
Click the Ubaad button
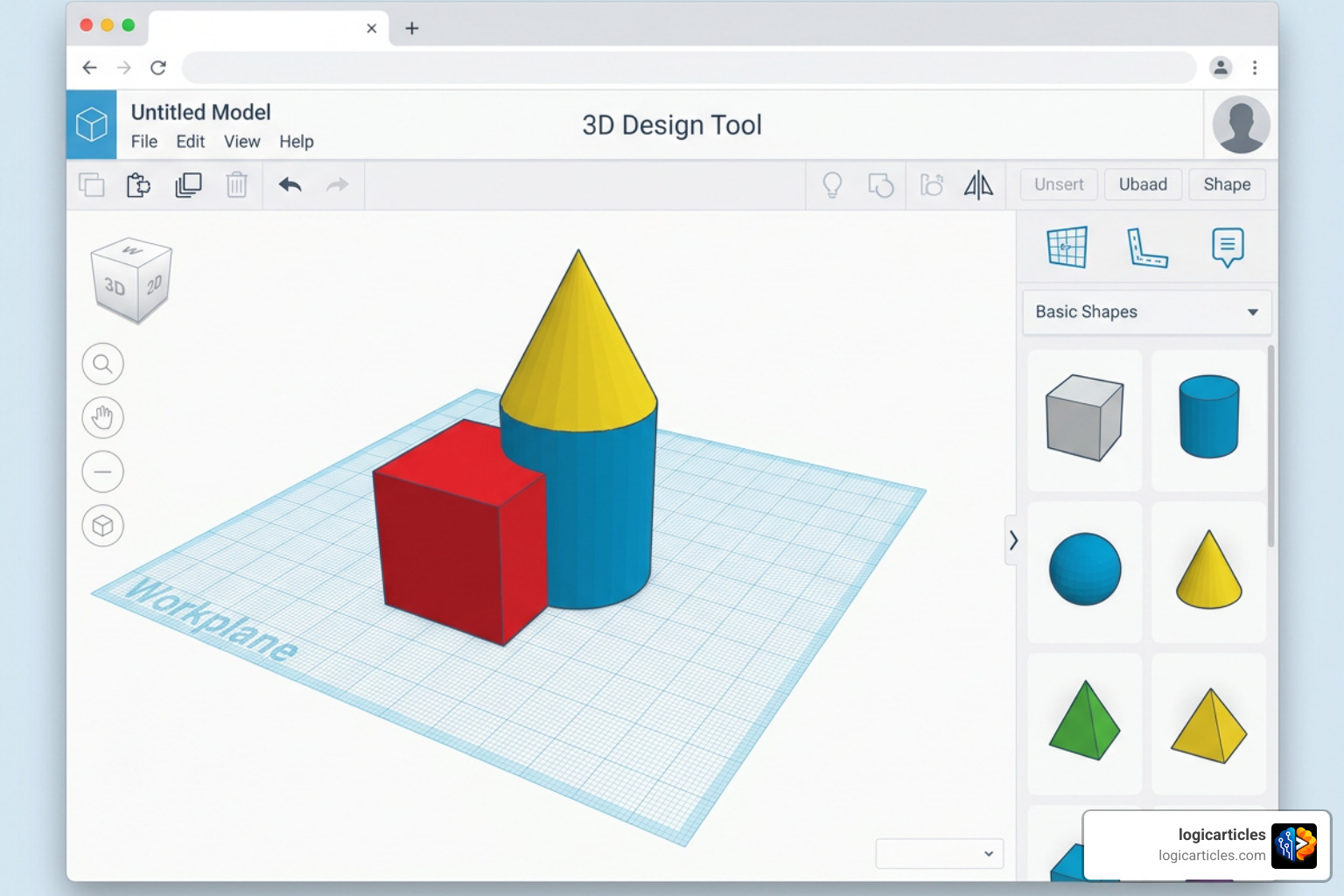click(1143, 185)
